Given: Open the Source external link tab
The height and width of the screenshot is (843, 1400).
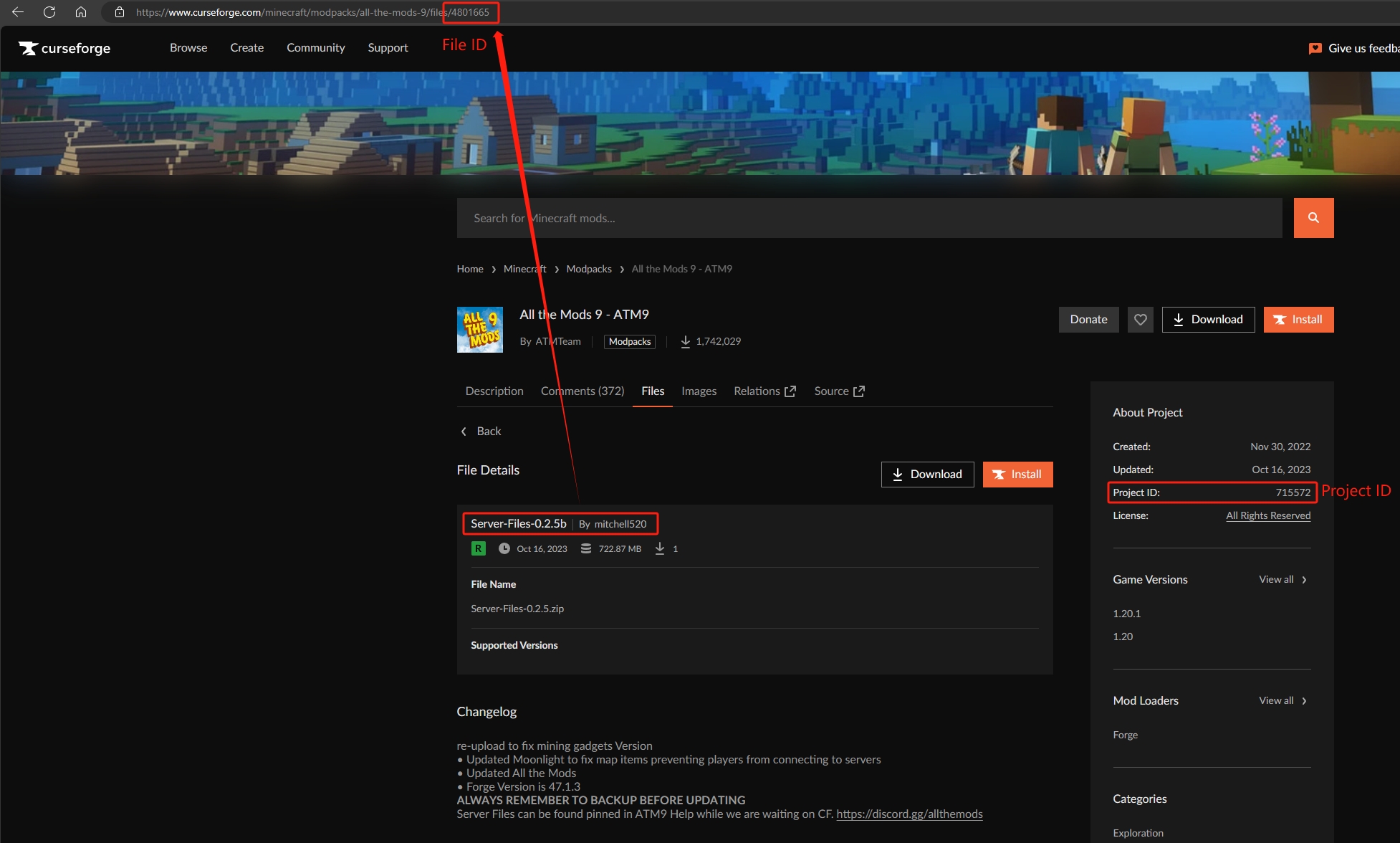Looking at the screenshot, I should (x=838, y=391).
